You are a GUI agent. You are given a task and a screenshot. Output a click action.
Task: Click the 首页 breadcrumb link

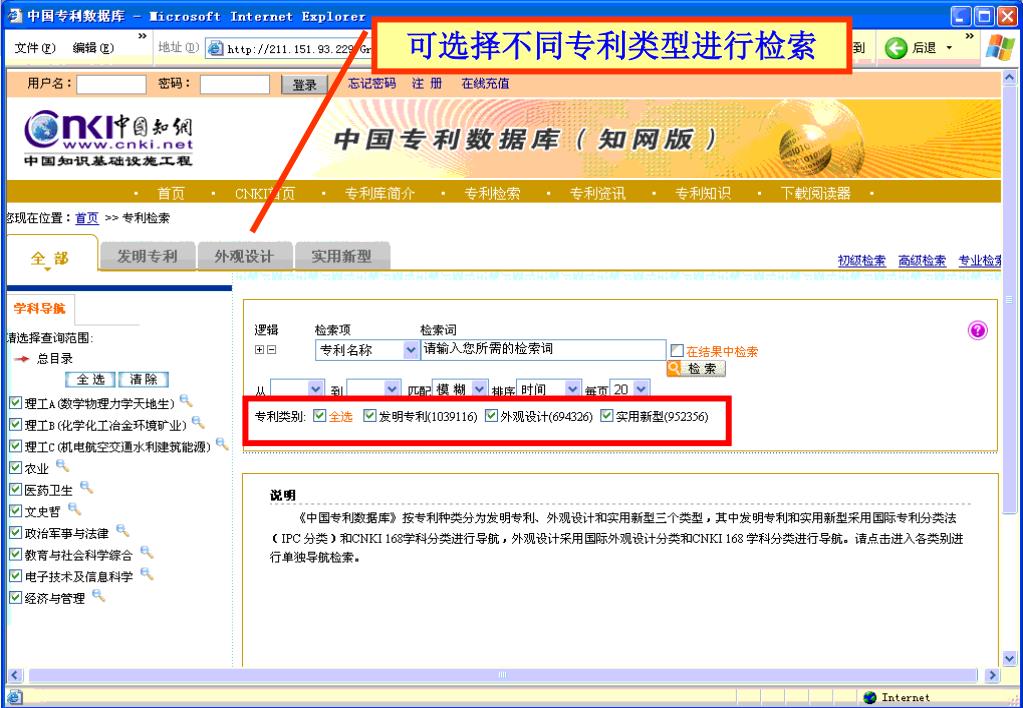87,218
